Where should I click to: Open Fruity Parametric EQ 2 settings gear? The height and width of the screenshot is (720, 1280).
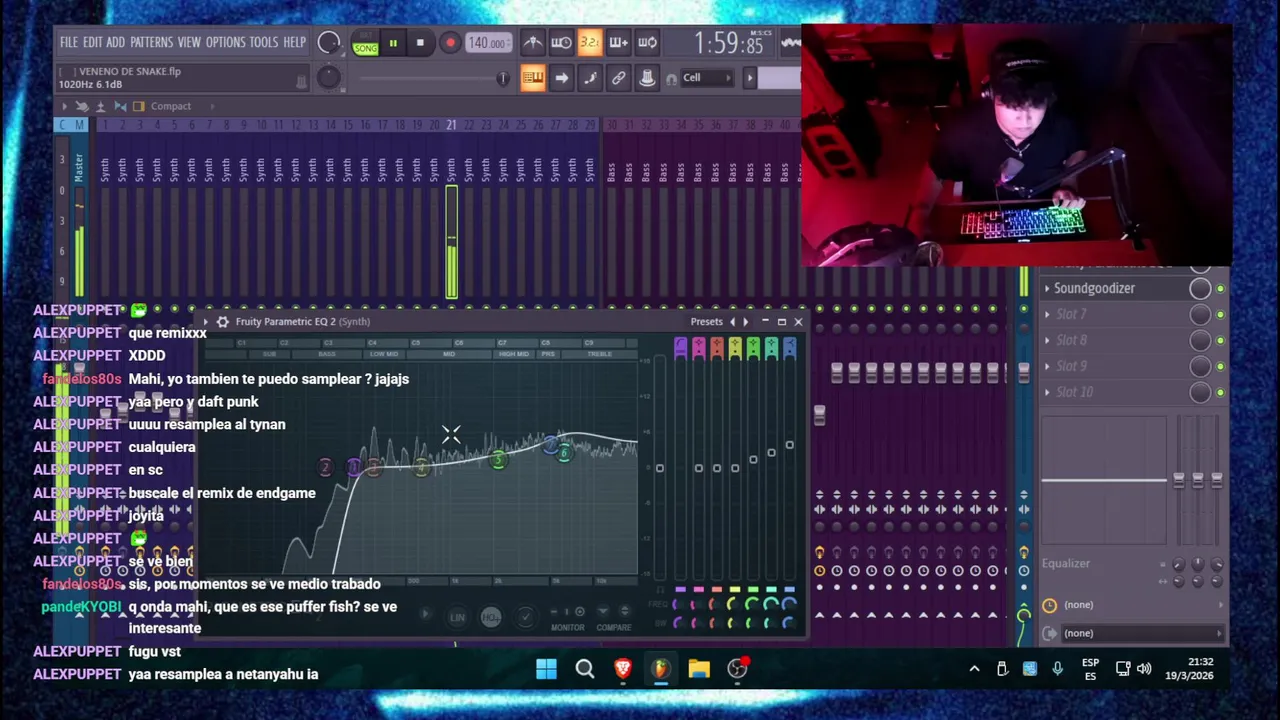click(x=223, y=322)
